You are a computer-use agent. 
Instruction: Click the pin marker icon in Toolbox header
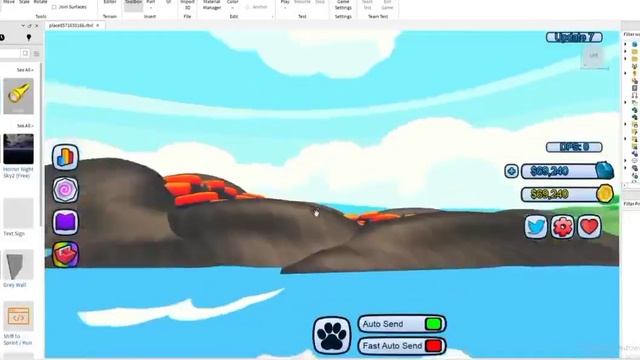(x=29, y=38)
